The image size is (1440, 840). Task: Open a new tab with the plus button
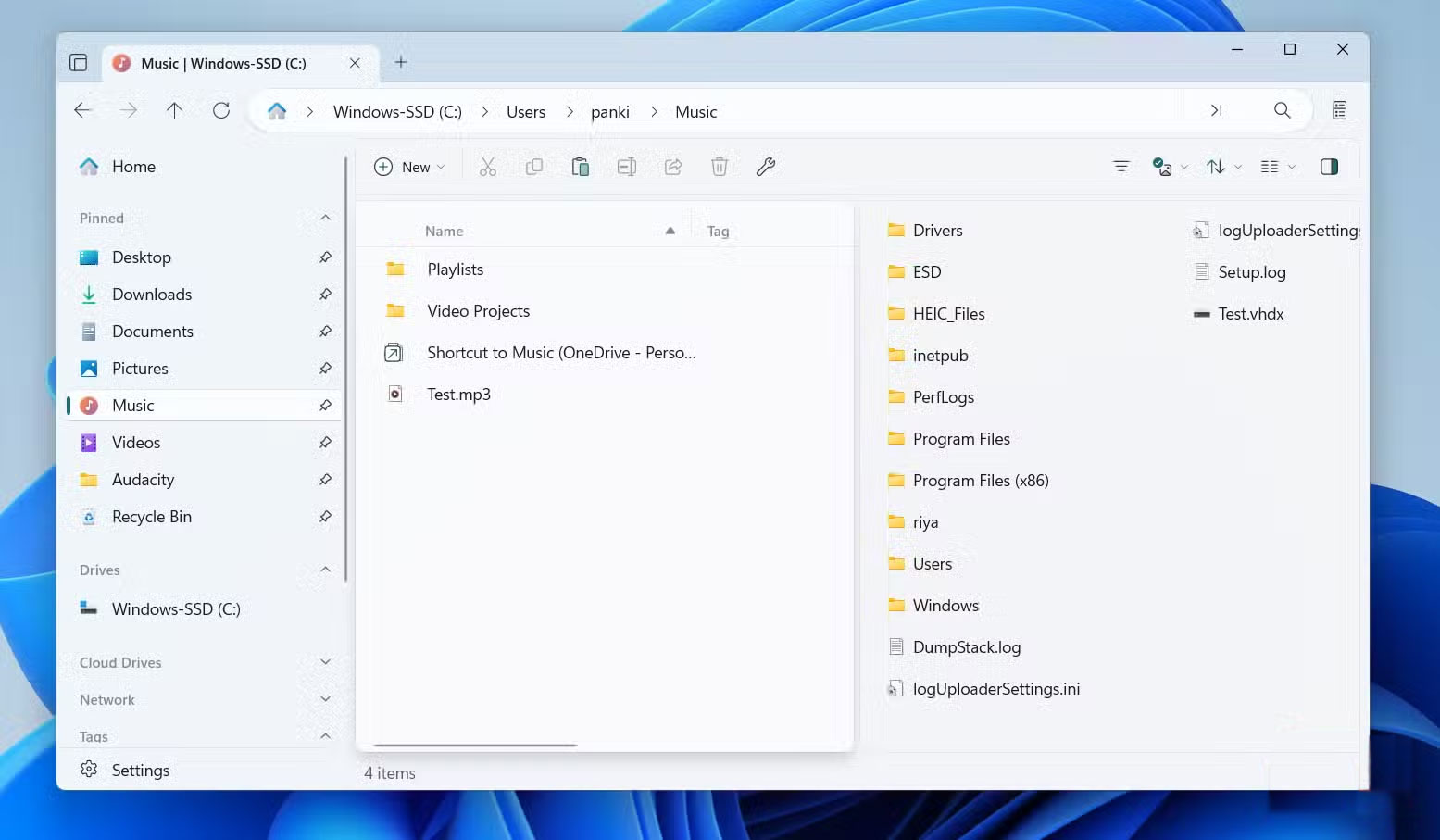point(401,62)
